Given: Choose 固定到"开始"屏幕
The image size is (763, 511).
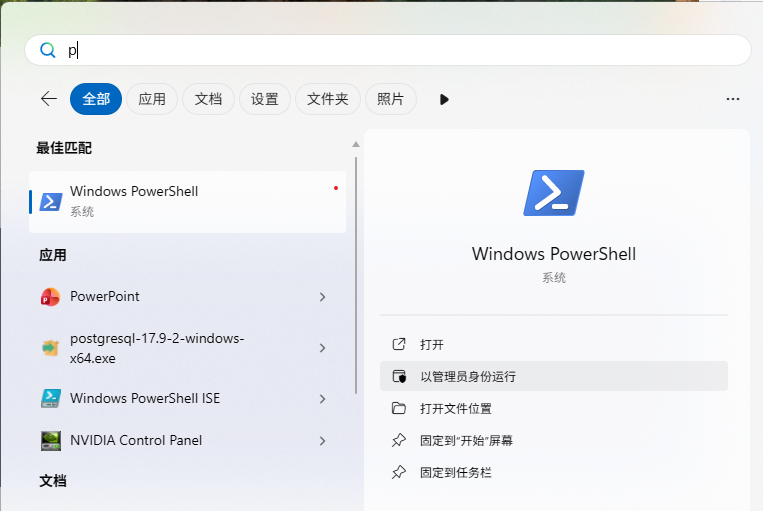Looking at the screenshot, I should pyautogui.click(x=554, y=440).
